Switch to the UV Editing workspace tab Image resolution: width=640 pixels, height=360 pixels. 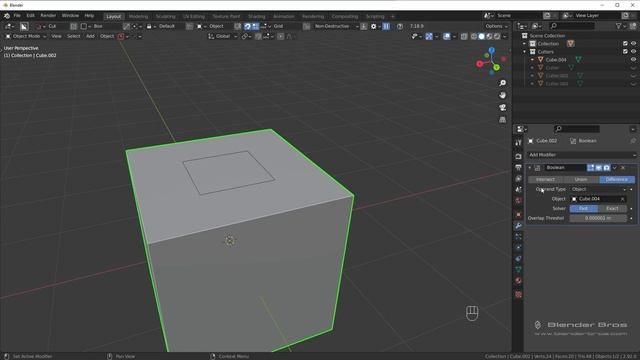(193, 16)
